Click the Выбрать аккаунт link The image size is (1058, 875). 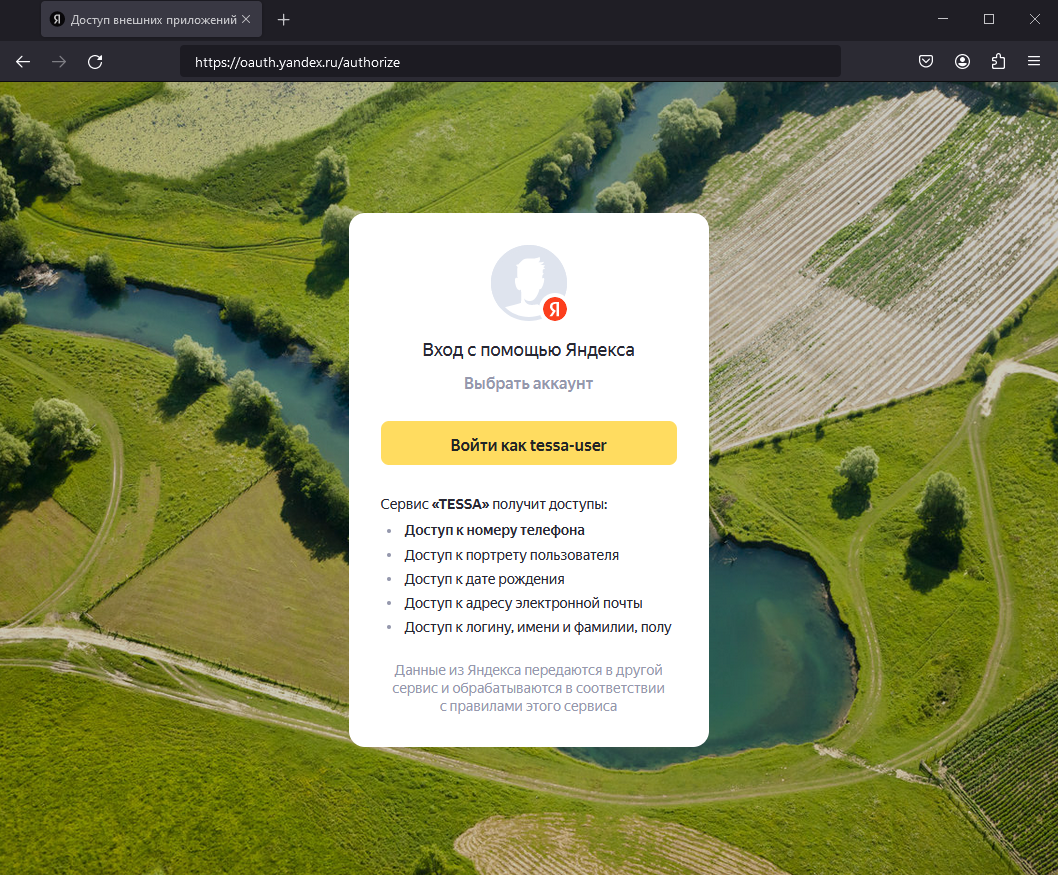(528, 384)
